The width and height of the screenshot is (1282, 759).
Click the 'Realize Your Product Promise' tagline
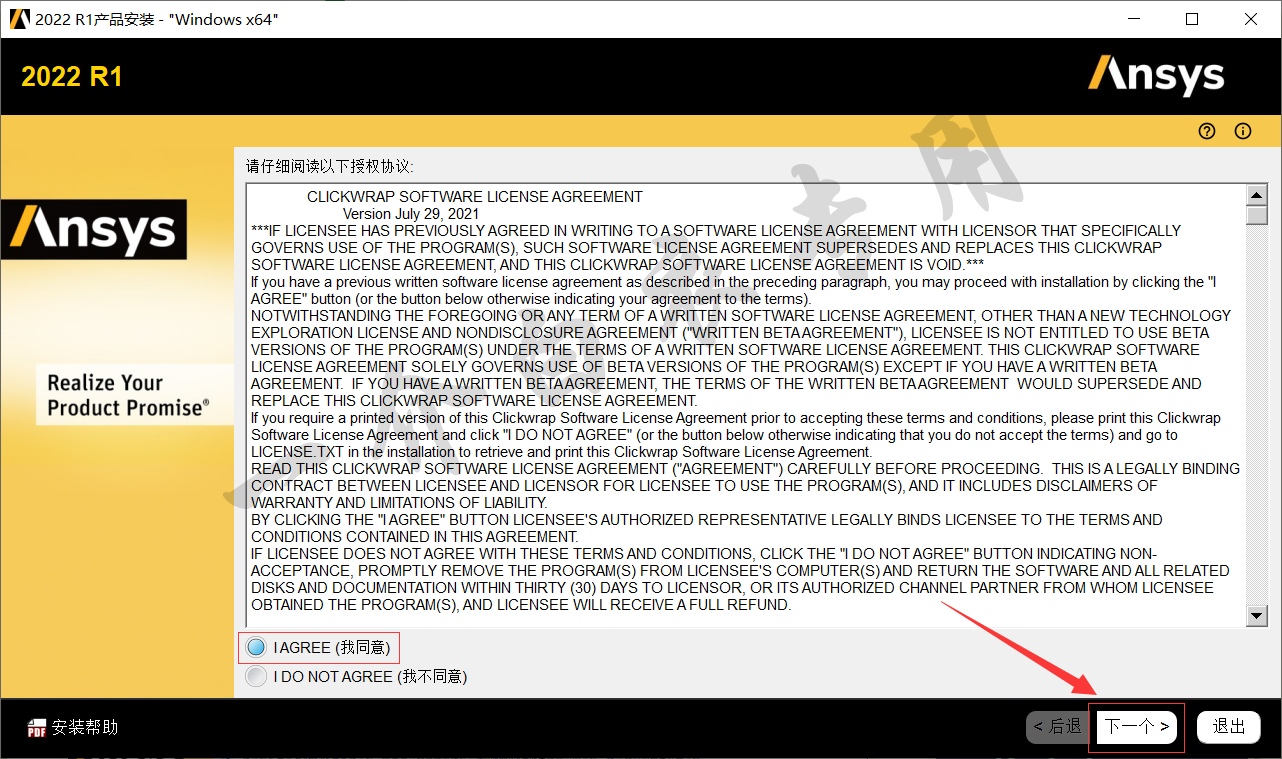click(x=129, y=395)
